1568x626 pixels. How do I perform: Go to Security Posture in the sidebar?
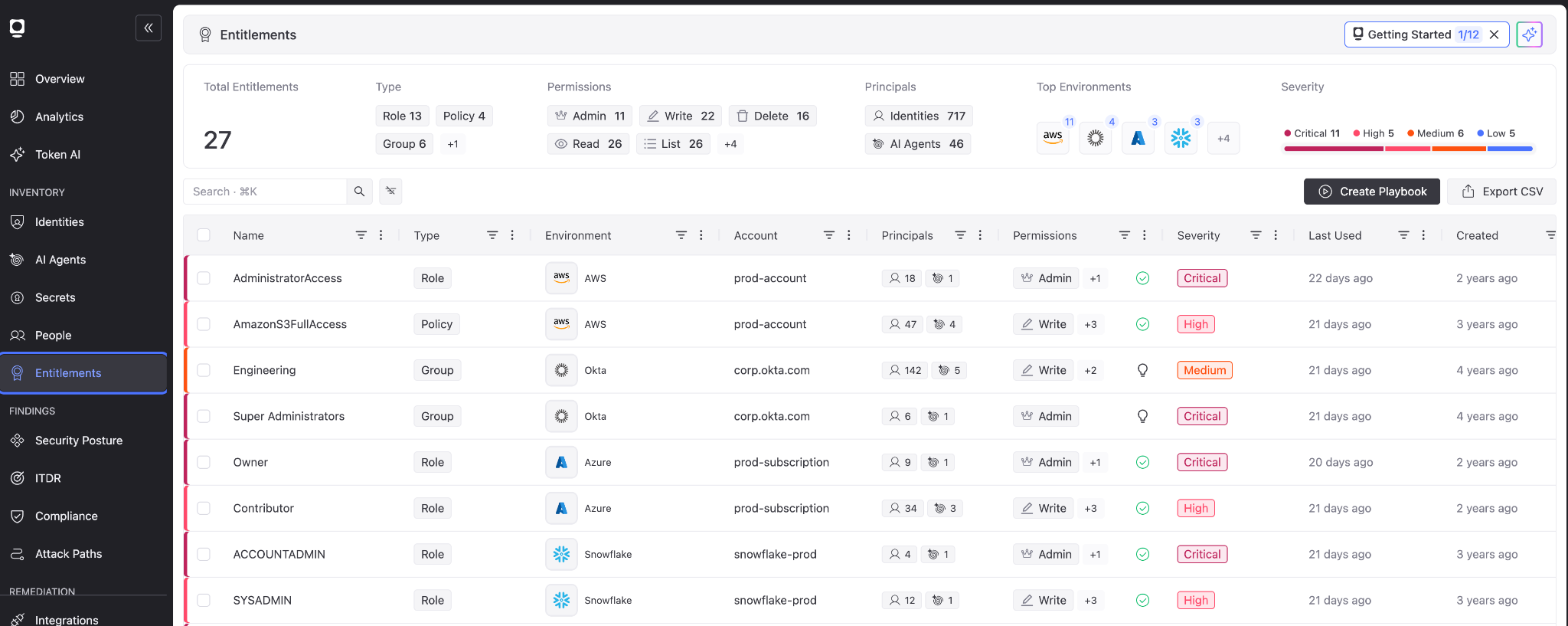click(83, 441)
